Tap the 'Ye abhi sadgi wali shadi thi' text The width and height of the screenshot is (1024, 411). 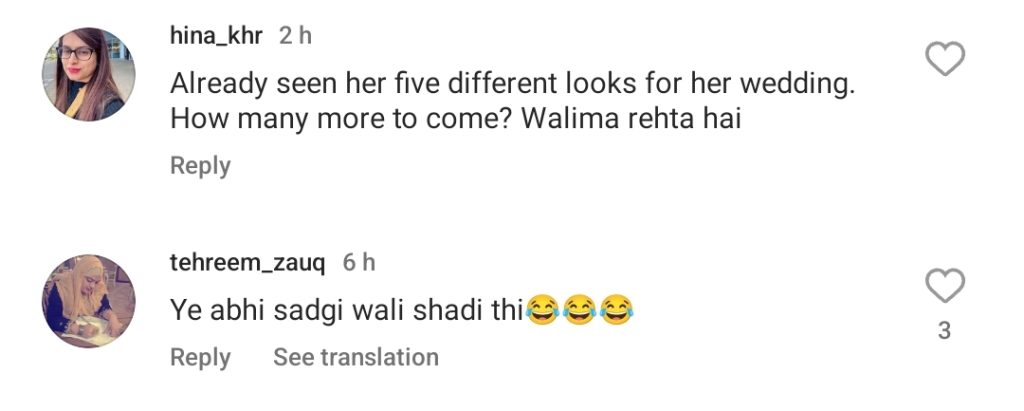(x=347, y=312)
